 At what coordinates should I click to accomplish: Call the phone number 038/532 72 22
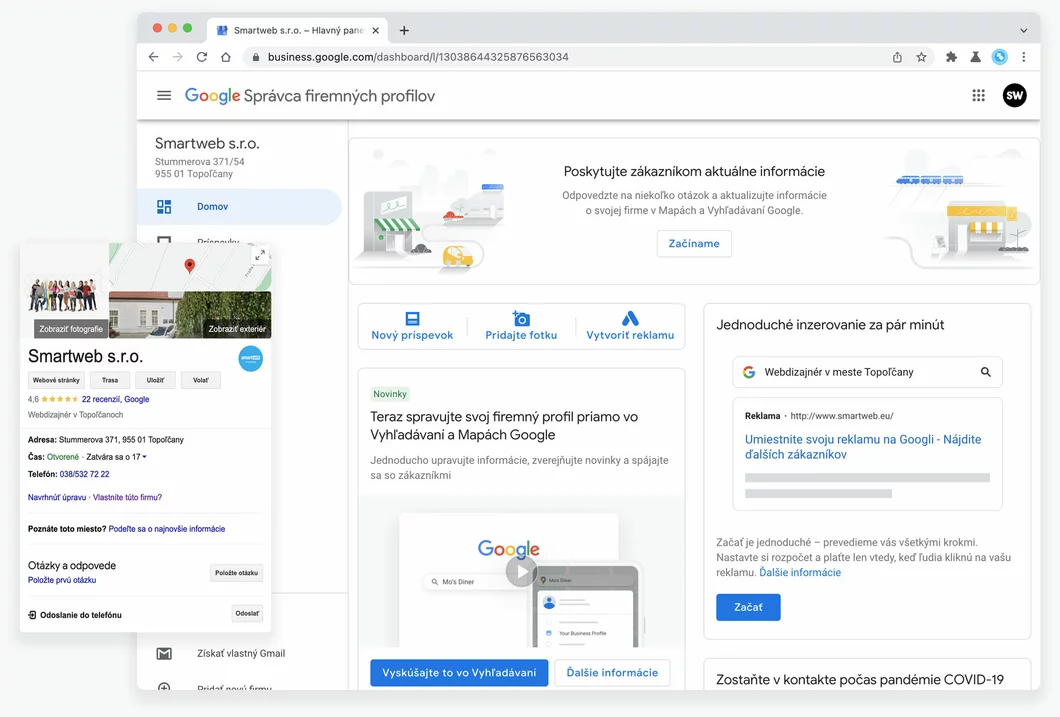[85, 474]
